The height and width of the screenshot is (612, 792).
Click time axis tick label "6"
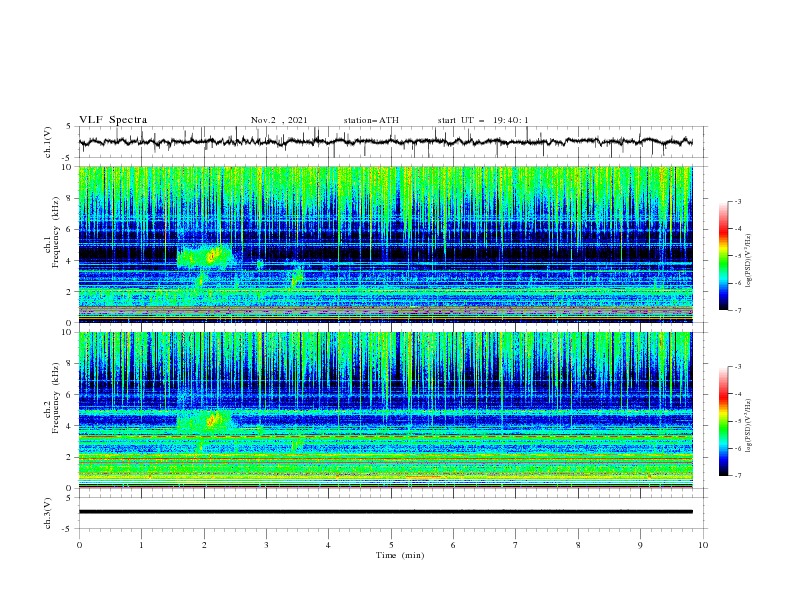(453, 545)
